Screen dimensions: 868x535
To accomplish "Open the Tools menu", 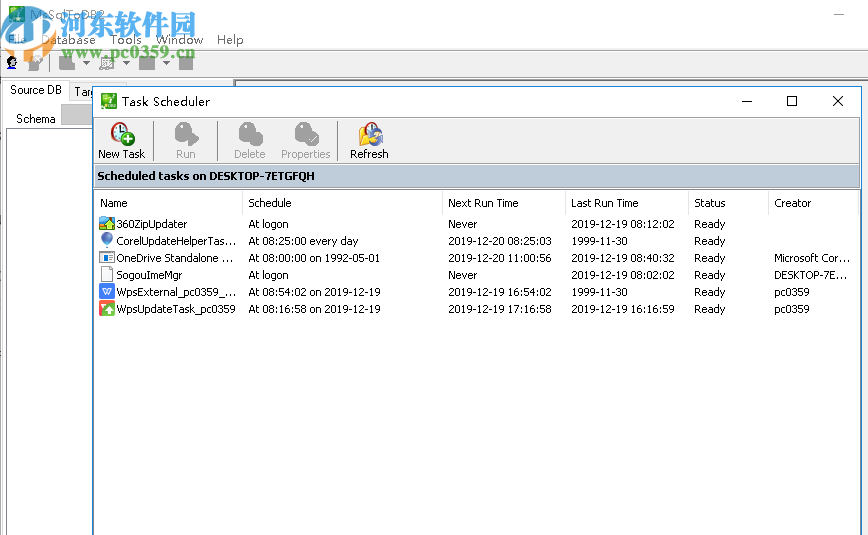I will coord(126,40).
